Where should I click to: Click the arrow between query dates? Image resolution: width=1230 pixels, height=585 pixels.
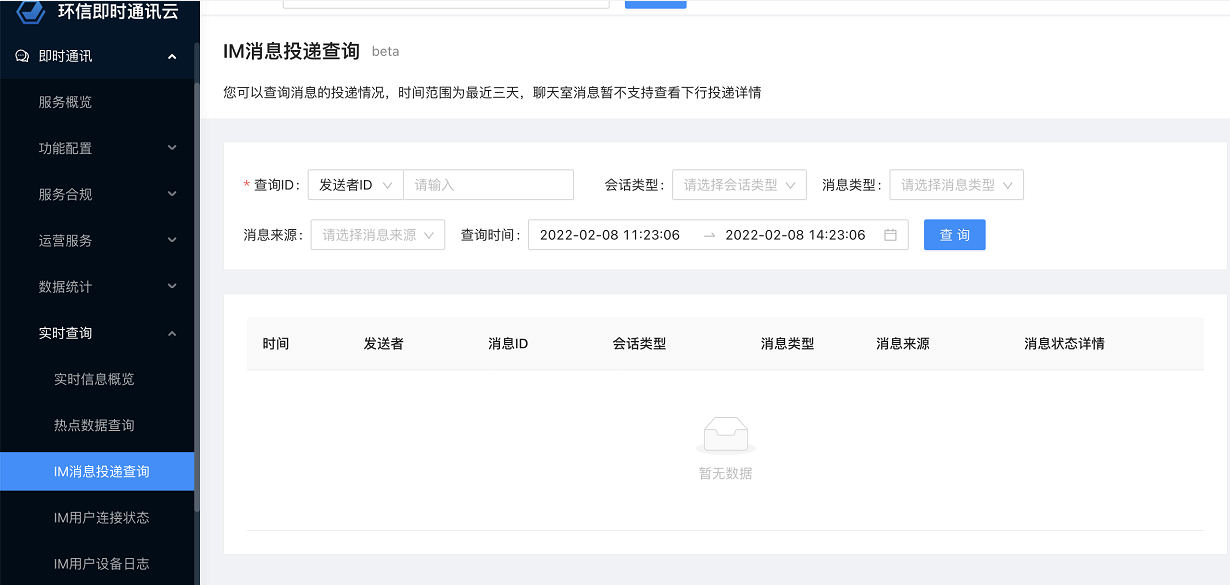tap(709, 235)
